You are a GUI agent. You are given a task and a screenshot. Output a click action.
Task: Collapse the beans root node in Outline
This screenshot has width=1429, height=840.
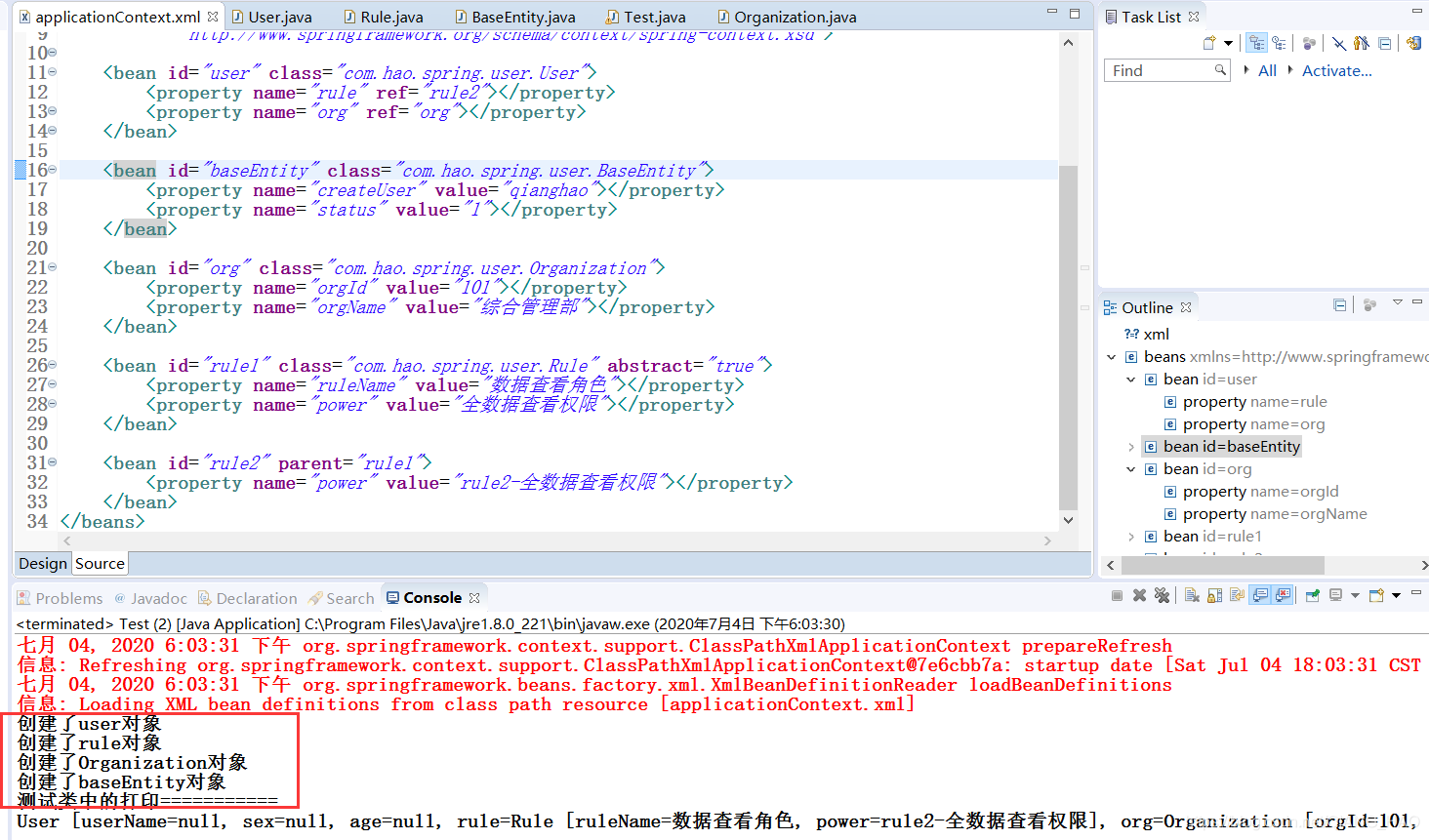1112,357
